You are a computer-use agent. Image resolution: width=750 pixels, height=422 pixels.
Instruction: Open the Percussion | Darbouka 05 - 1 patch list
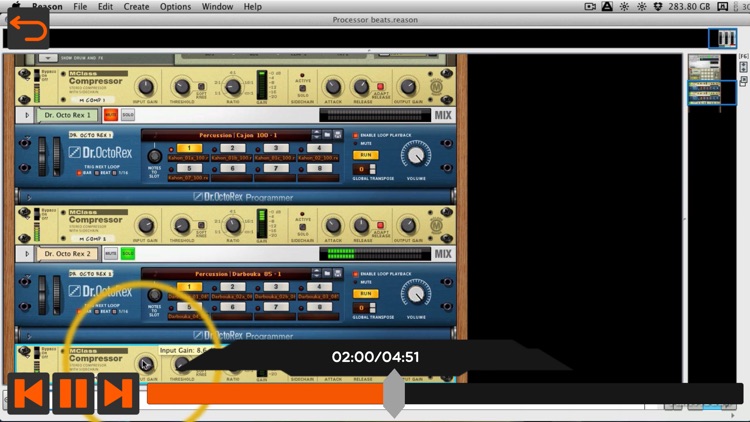tap(238, 274)
